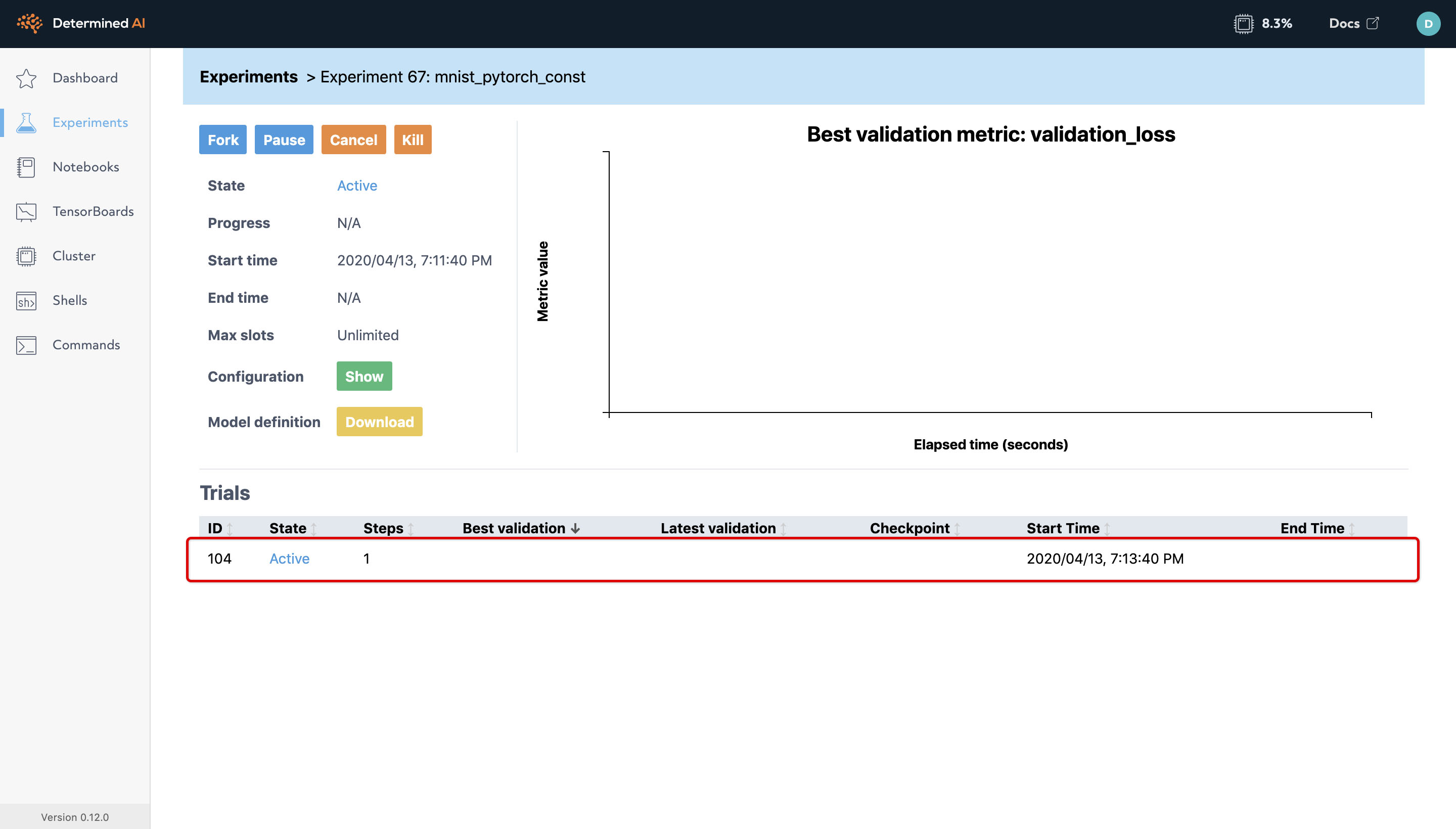Fork the experiment
The height and width of the screenshot is (829, 1456).
tap(222, 140)
